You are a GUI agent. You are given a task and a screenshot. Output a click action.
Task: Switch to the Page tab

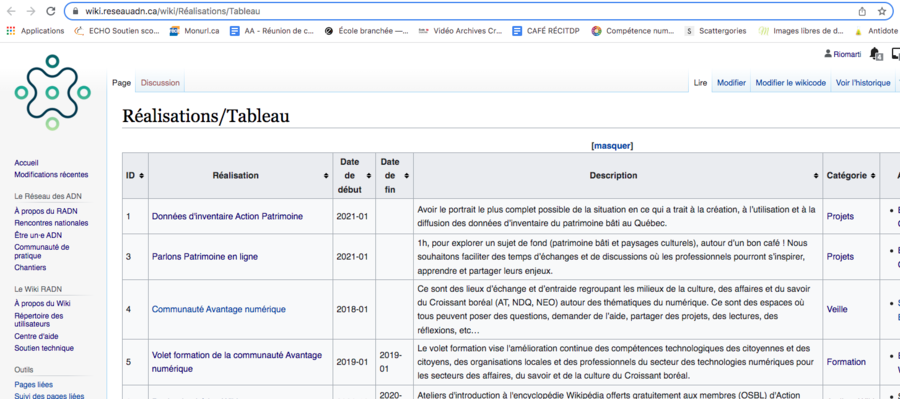(121, 83)
